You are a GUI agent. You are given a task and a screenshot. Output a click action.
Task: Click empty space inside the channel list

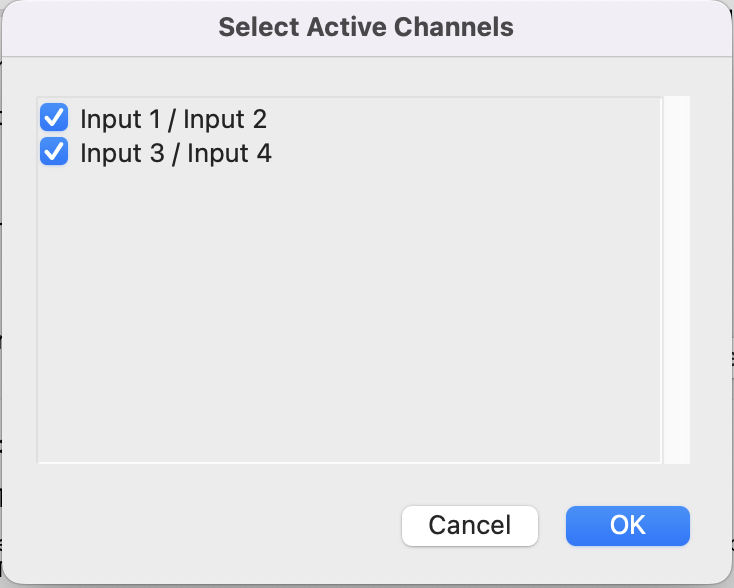coord(349,314)
